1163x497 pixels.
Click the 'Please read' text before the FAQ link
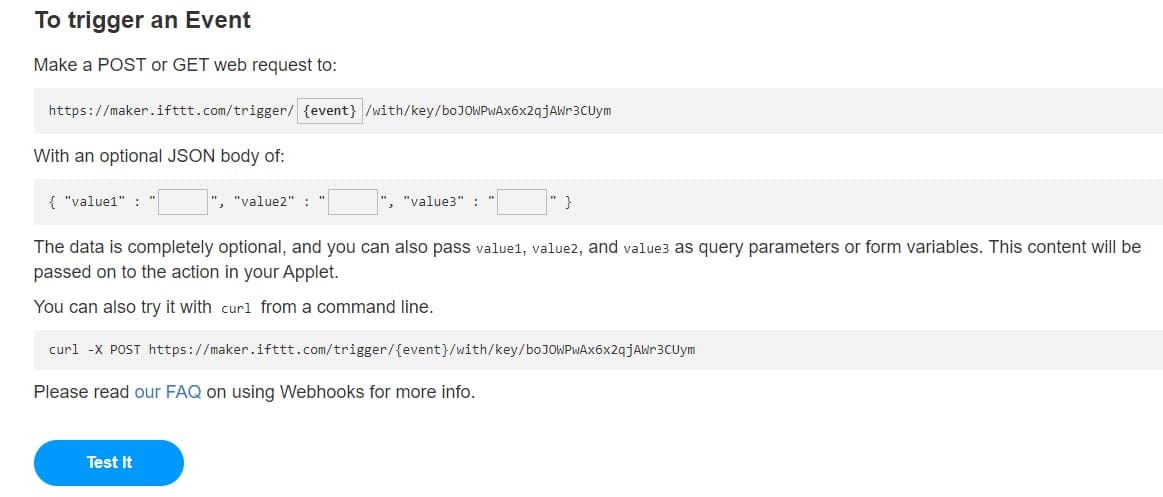(x=82, y=392)
